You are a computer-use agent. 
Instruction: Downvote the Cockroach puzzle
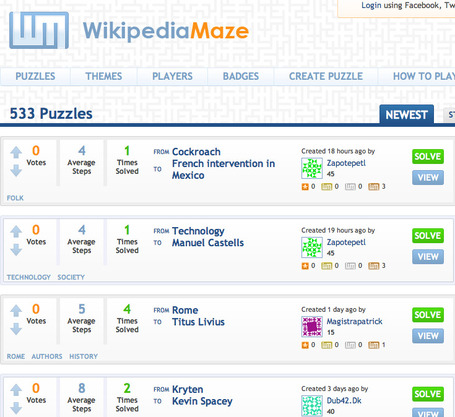pyautogui.click(x=16, y=170)
